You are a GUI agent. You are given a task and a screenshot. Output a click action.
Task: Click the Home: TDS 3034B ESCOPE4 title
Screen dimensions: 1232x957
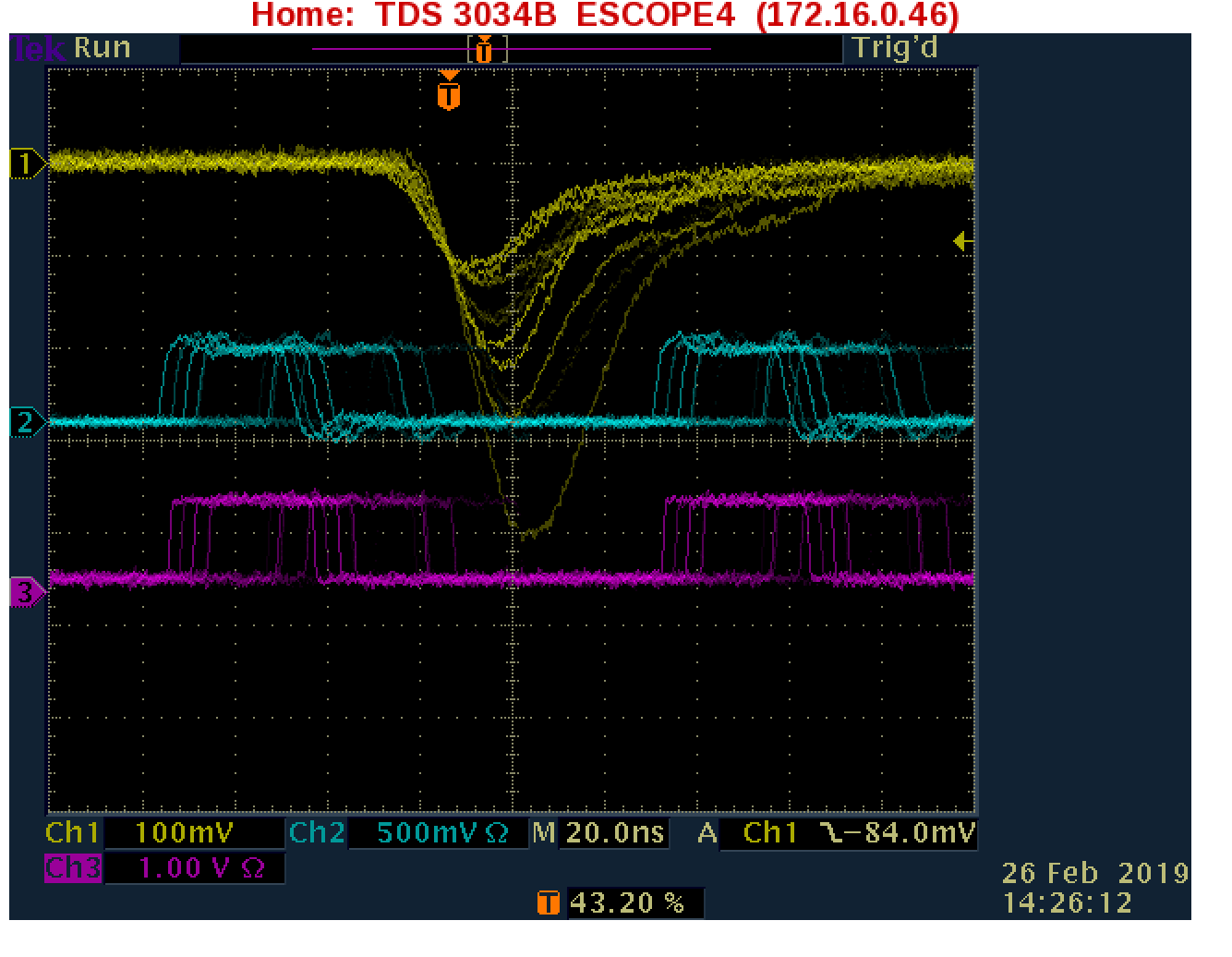tap(605, 15)
